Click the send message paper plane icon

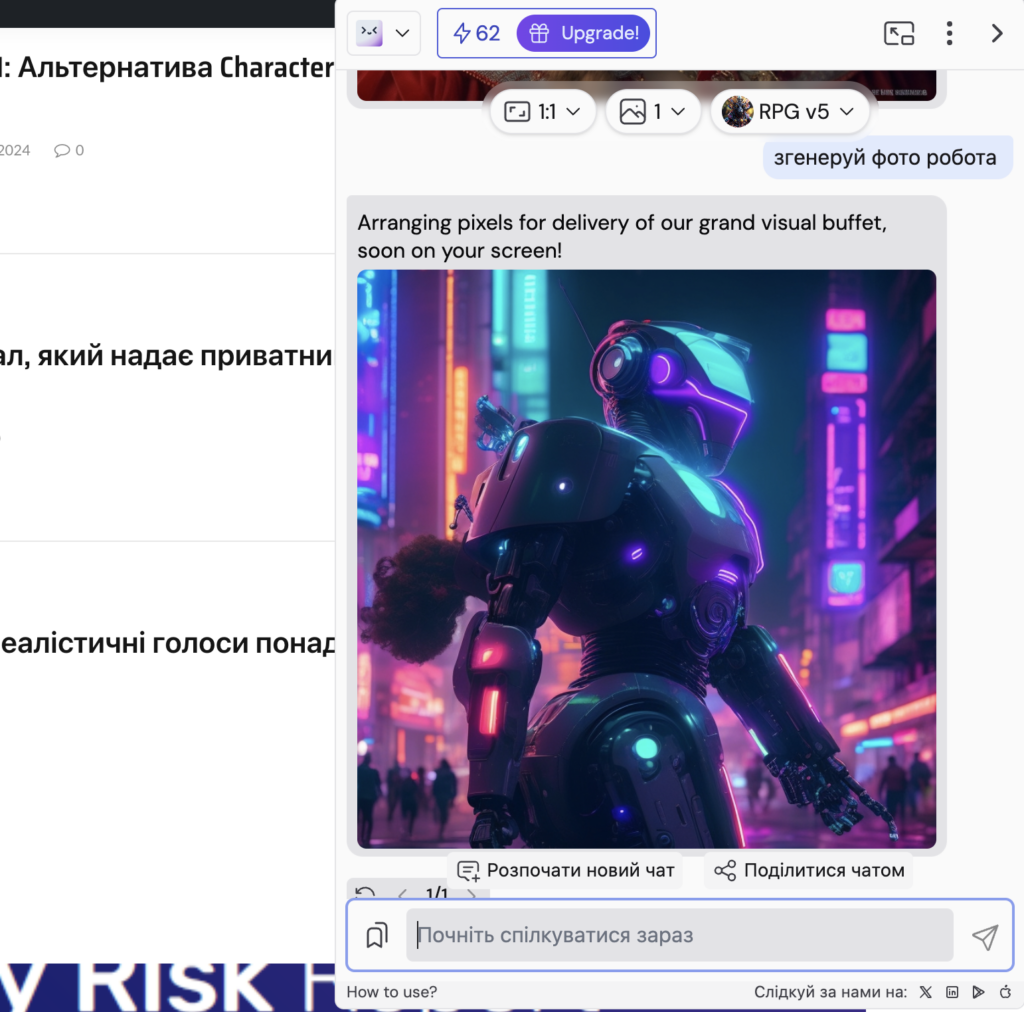point(985,936)
